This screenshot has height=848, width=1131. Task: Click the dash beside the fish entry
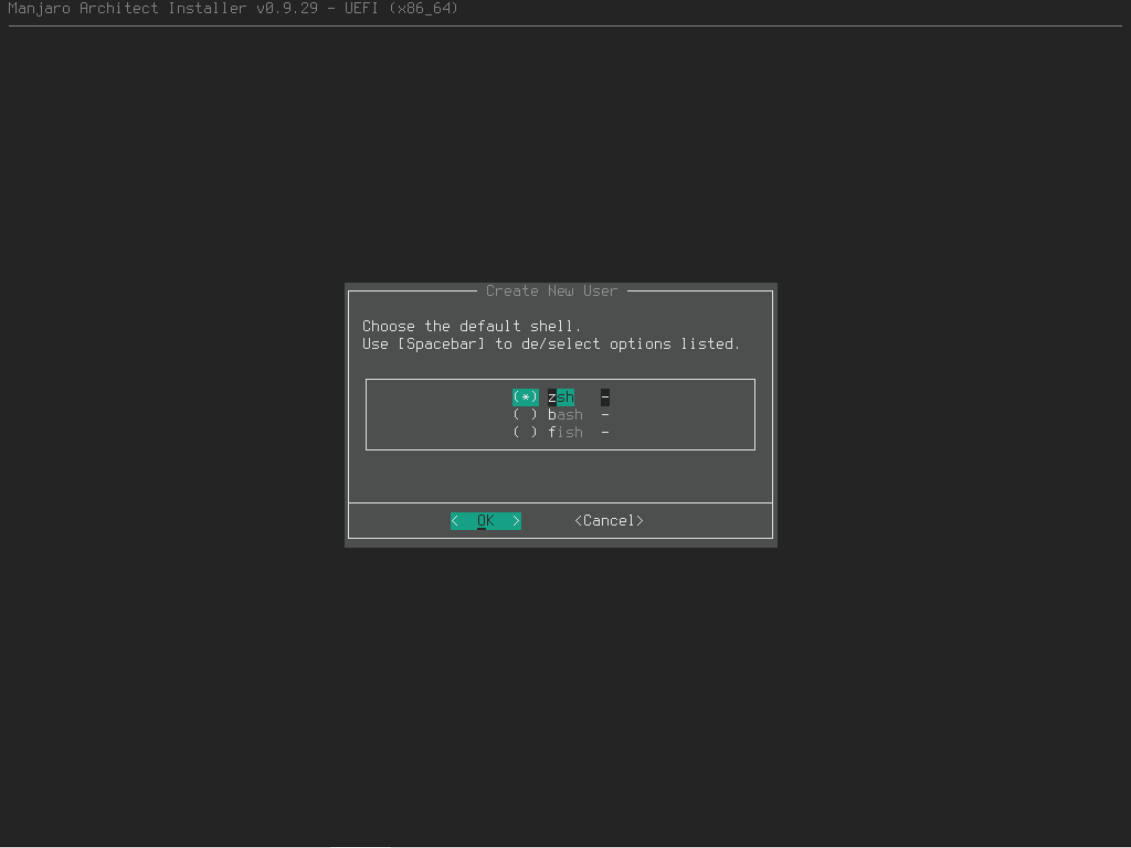click(x=605, y=432)
